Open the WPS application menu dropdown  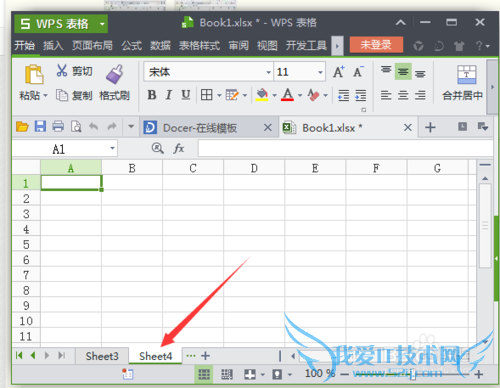[x=102, y=24]
